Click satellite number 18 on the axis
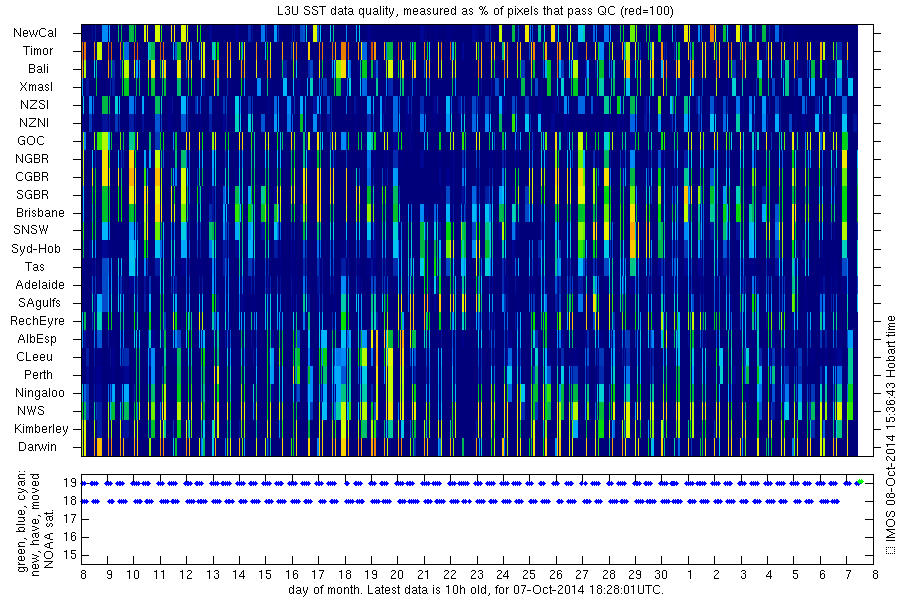Screen dimensions: 900x600 tap(70, 501)
